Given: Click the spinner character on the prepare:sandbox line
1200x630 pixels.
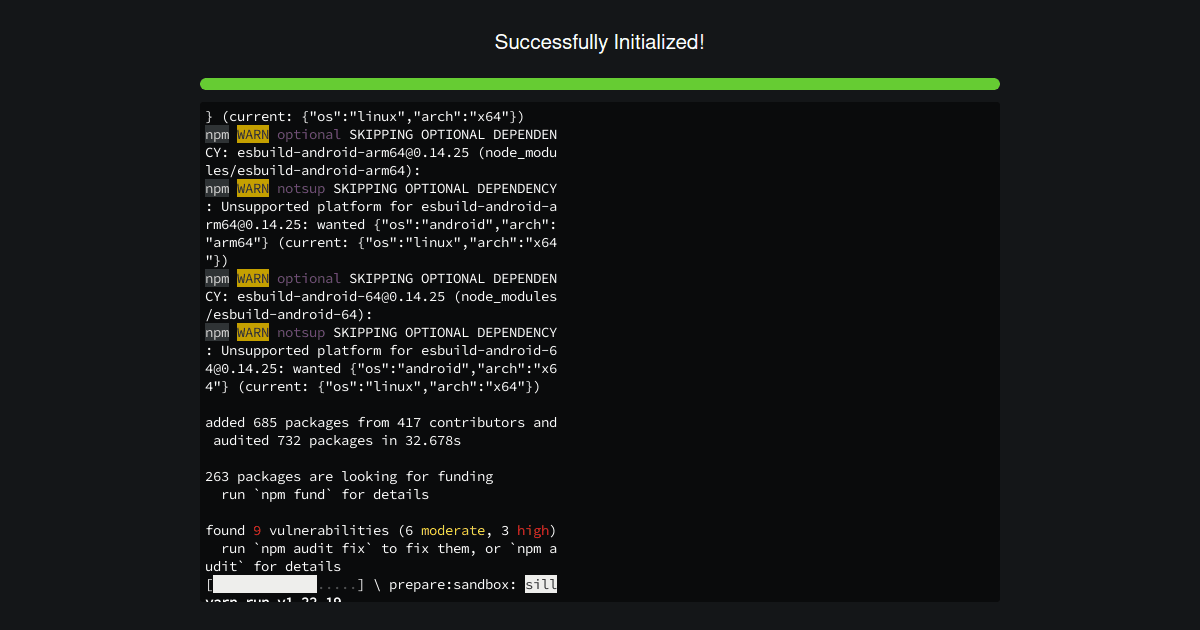Looking at the screenshot, I should click(x=376, y=584).
